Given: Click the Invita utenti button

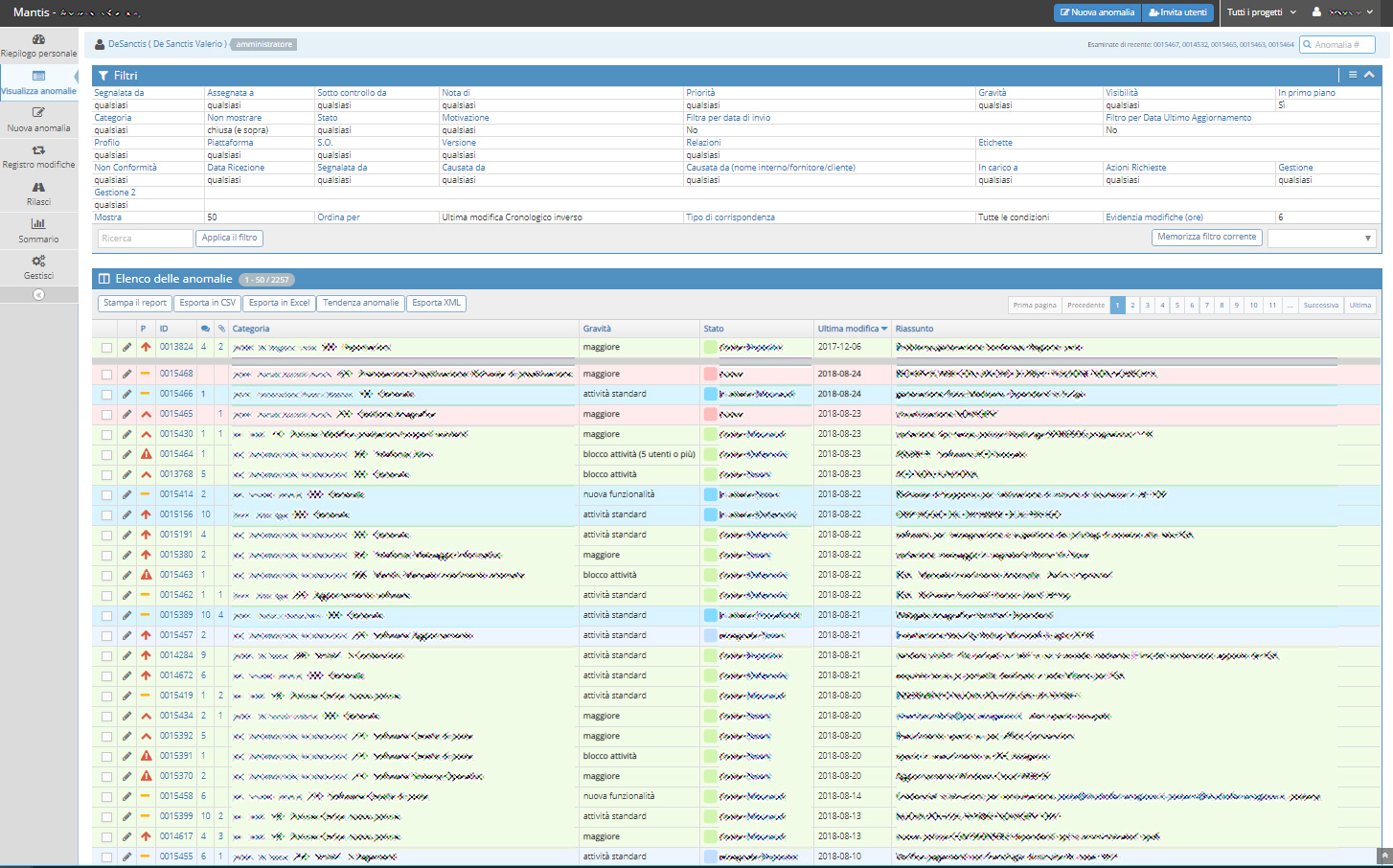Looking at the screenshot, I should tap(1177, 12).
